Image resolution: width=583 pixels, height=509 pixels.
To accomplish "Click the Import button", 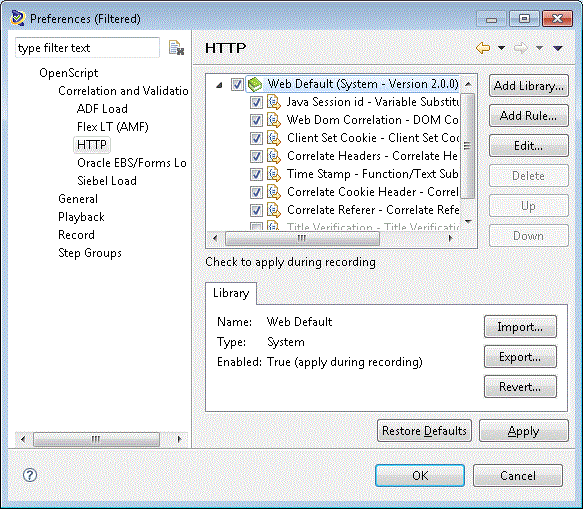I will pyautogui.click(x=520, y=327).
